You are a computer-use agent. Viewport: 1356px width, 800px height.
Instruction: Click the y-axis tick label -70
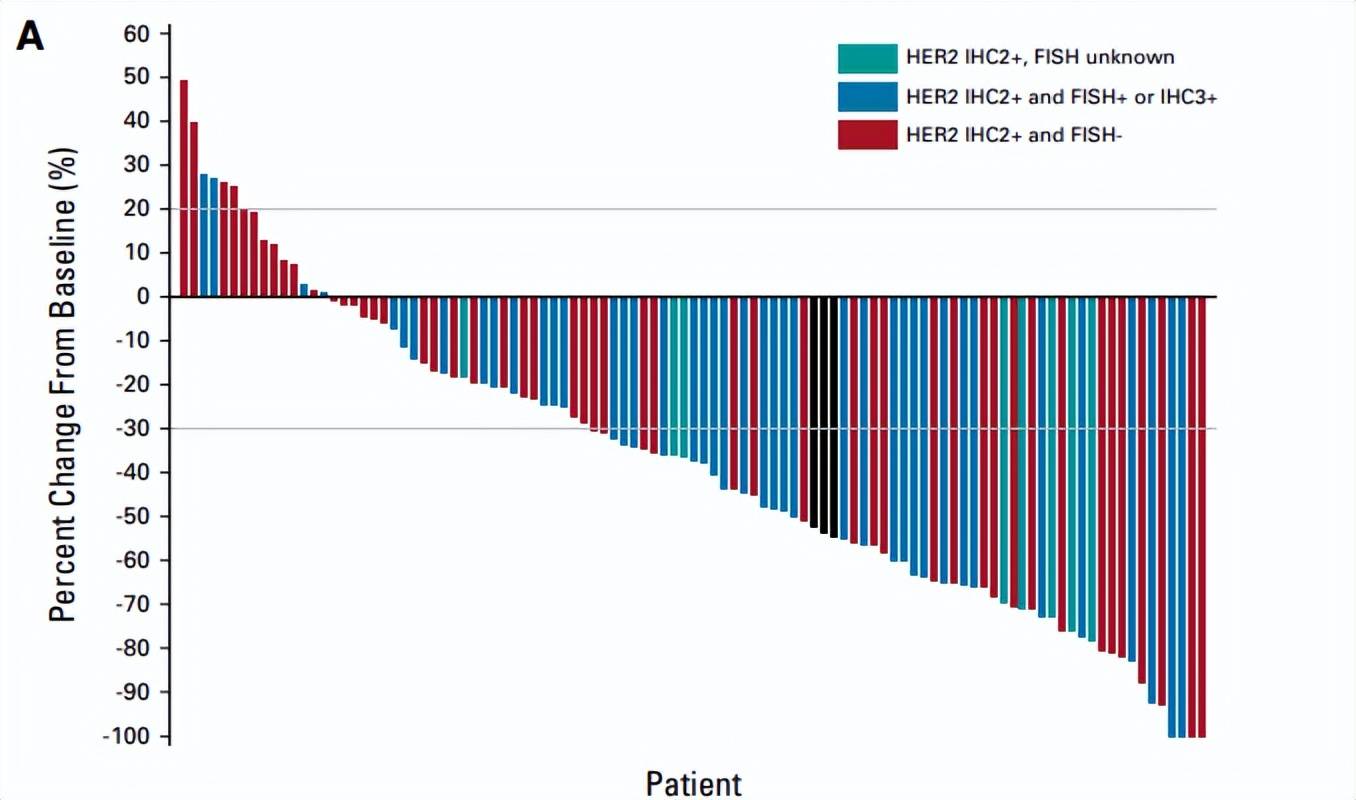pyautogui.click(x=132, y=604)
